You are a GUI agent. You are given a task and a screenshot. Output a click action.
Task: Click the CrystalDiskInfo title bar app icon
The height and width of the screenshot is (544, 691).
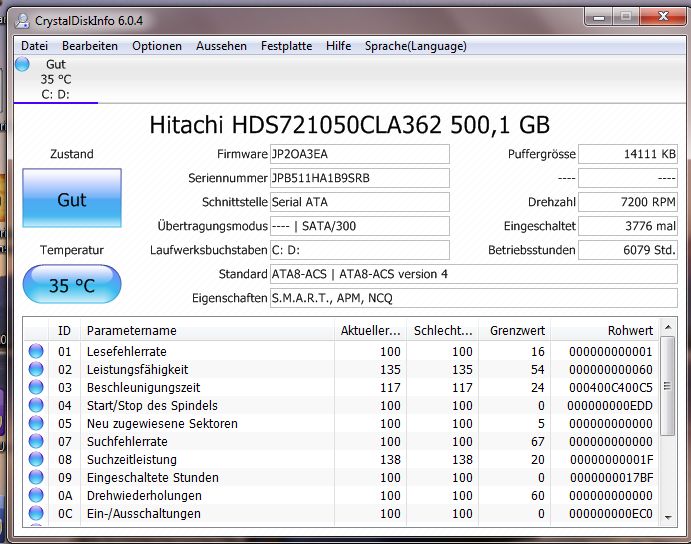[22, 21]
